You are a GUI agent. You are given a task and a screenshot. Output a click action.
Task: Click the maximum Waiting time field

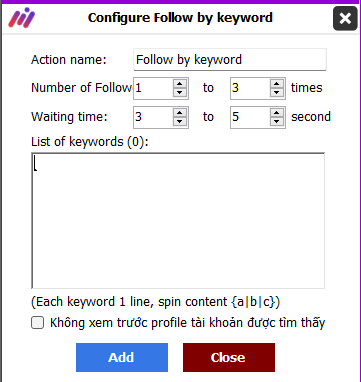tap(250, 117)
